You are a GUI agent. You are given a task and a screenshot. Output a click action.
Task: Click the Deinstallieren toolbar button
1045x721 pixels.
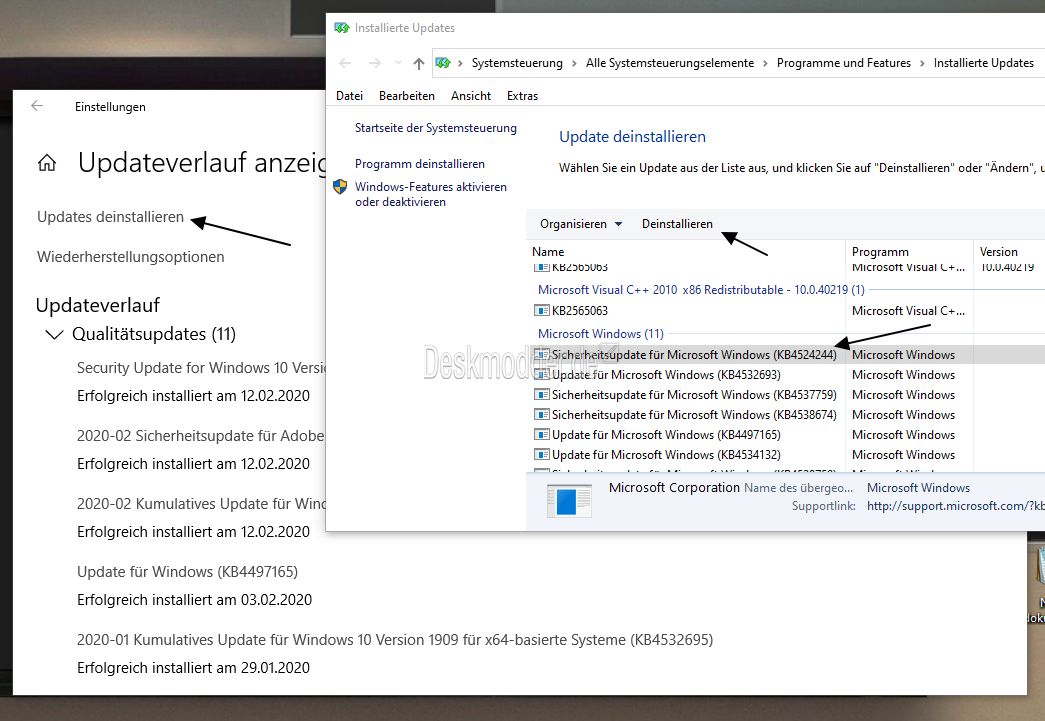(x=677, y=224)
